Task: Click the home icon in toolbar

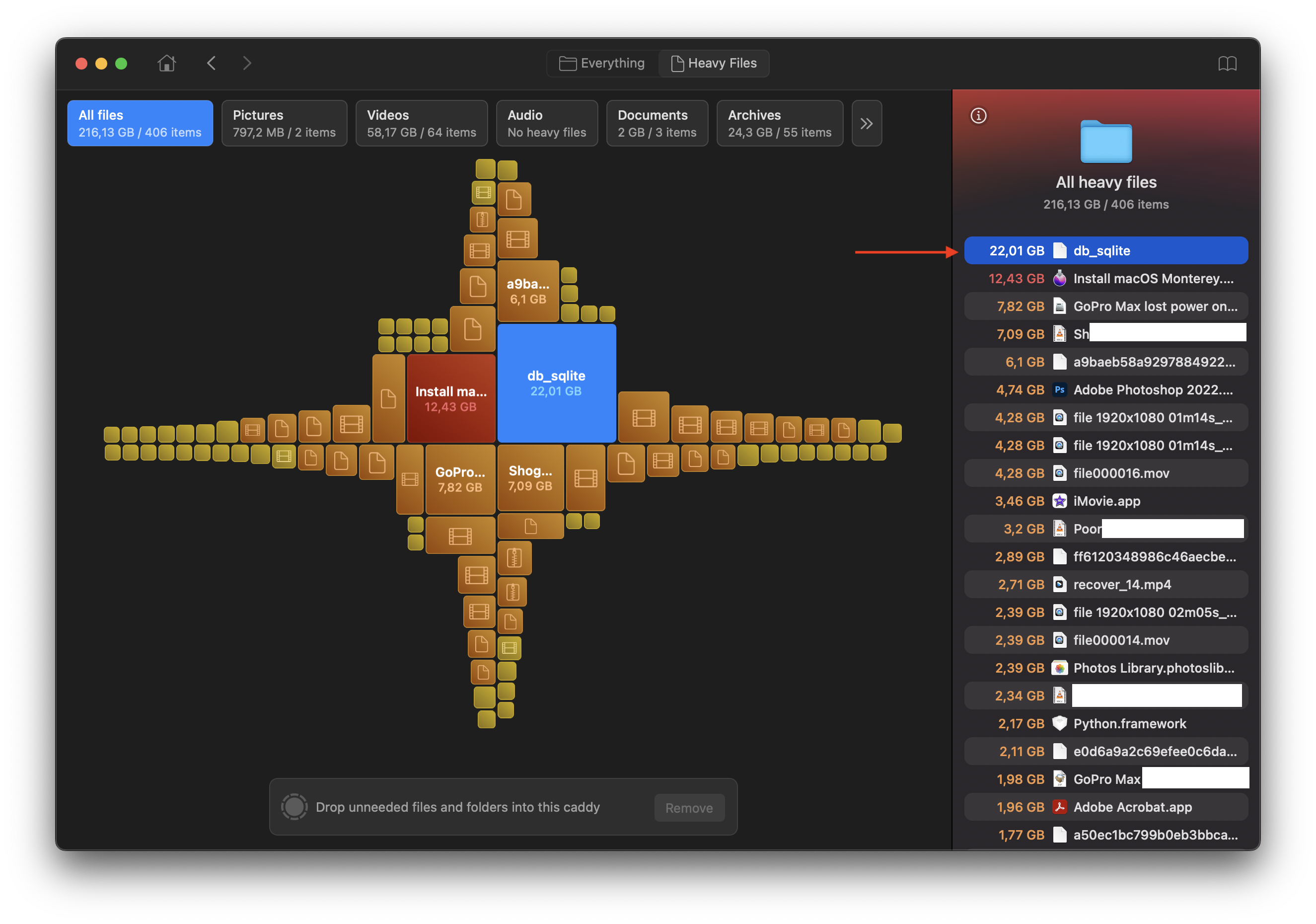Action: pyautogui.click(x=167, y=63)
